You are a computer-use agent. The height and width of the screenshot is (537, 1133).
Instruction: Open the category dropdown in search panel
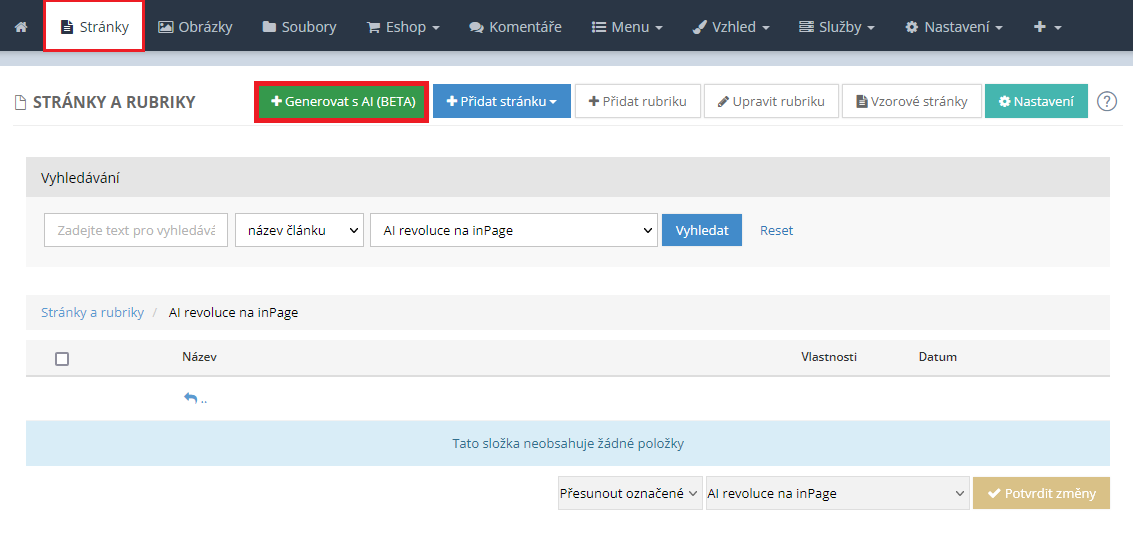click(513, 230)
